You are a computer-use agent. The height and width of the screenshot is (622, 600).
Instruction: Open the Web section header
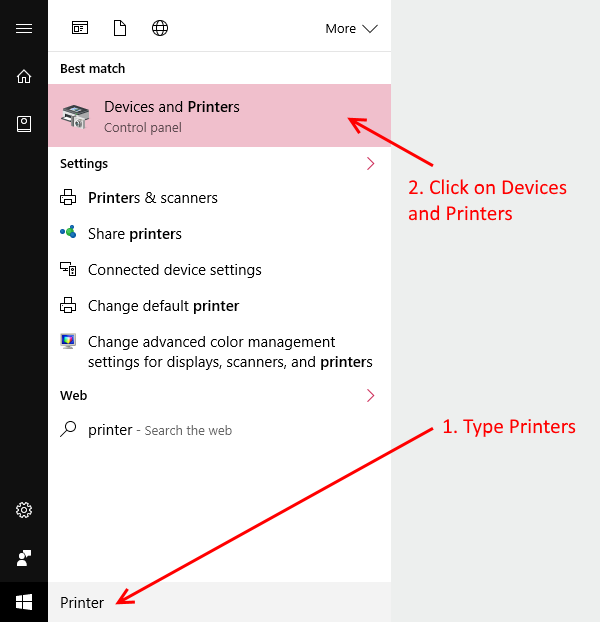coord(73,395)
